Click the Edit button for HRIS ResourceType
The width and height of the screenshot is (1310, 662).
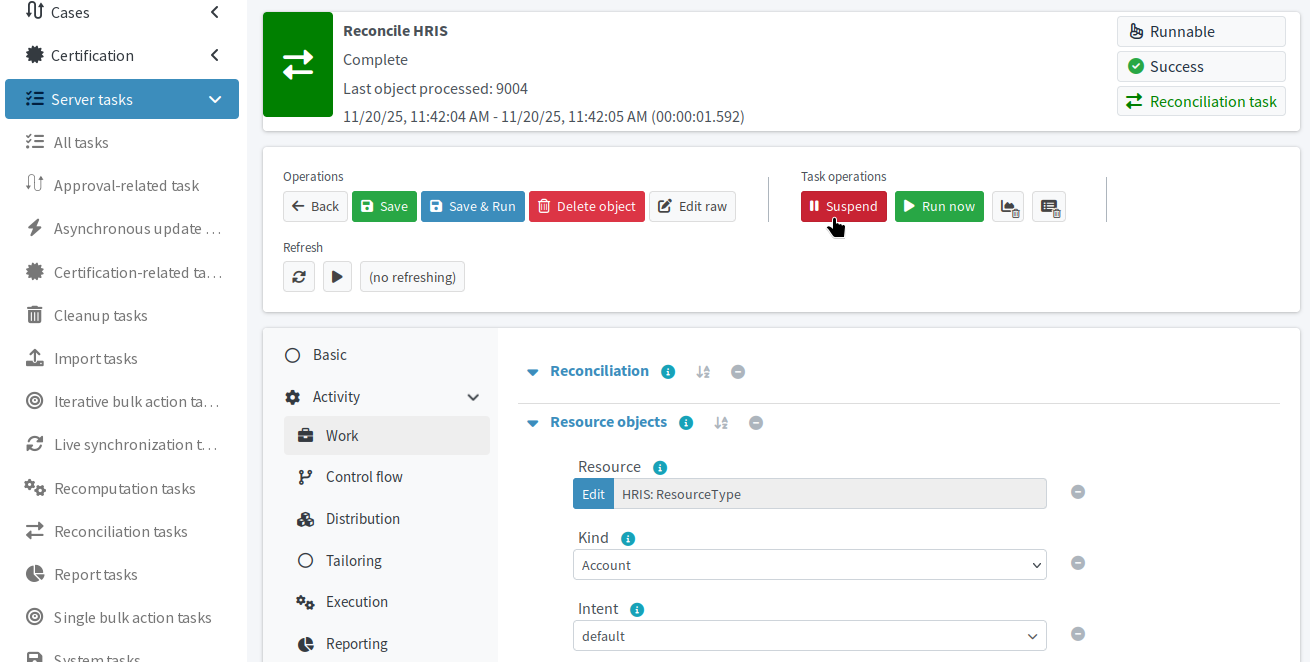[x=593, y=493]
